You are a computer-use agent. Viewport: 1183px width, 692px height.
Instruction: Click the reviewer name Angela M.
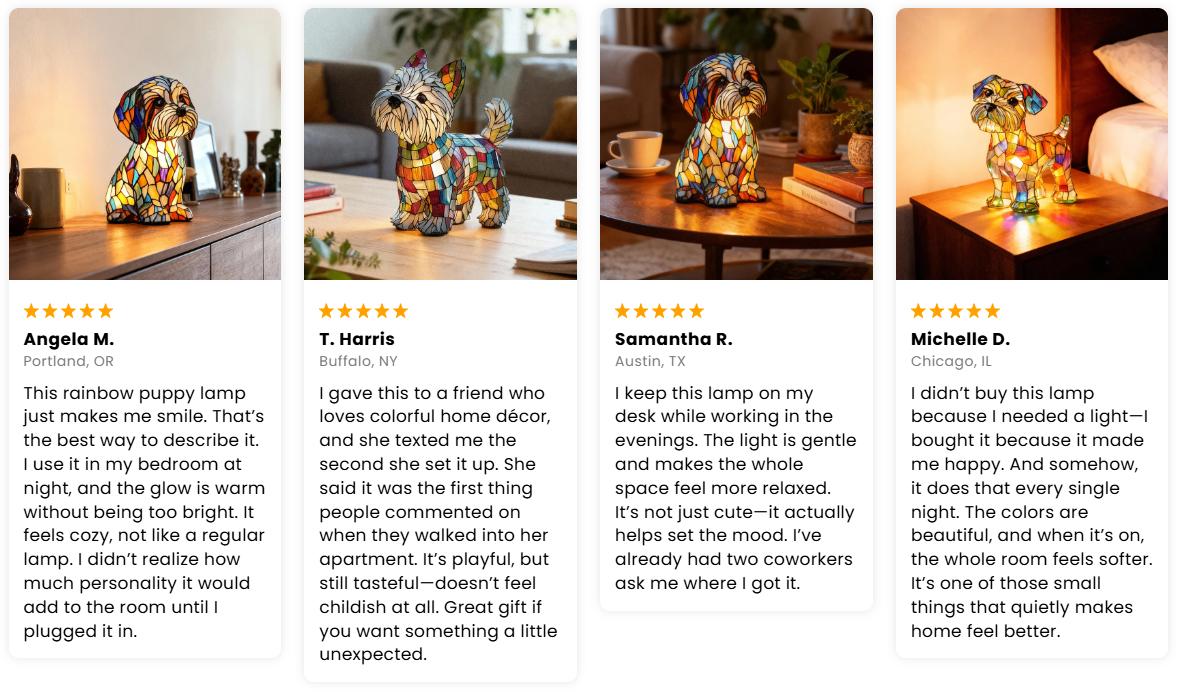pyautogui.click(x=69, y=339)
